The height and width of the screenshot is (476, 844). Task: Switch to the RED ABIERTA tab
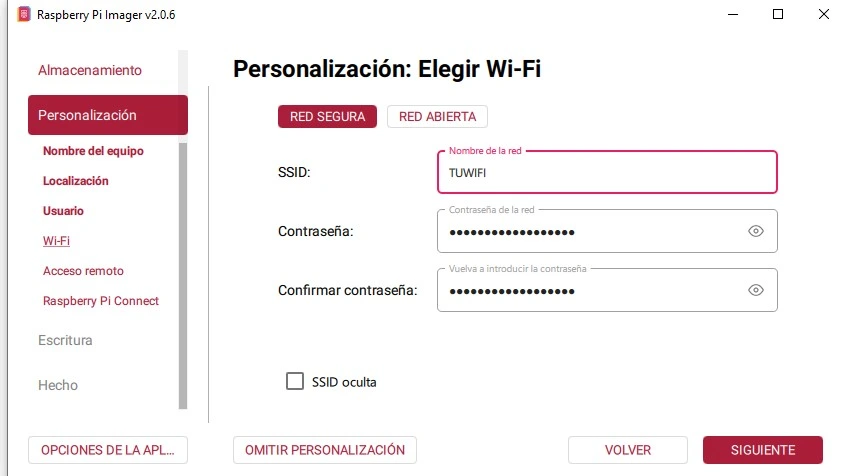coord(437,117)
